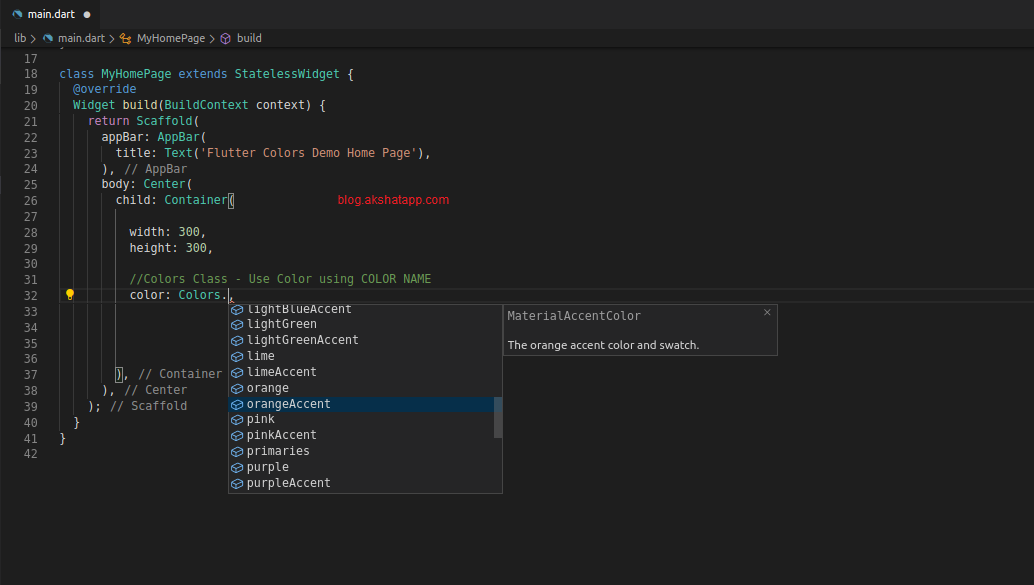
Task: Close the MaterialAccentColor documentation popup
Action: click(767, 313)
